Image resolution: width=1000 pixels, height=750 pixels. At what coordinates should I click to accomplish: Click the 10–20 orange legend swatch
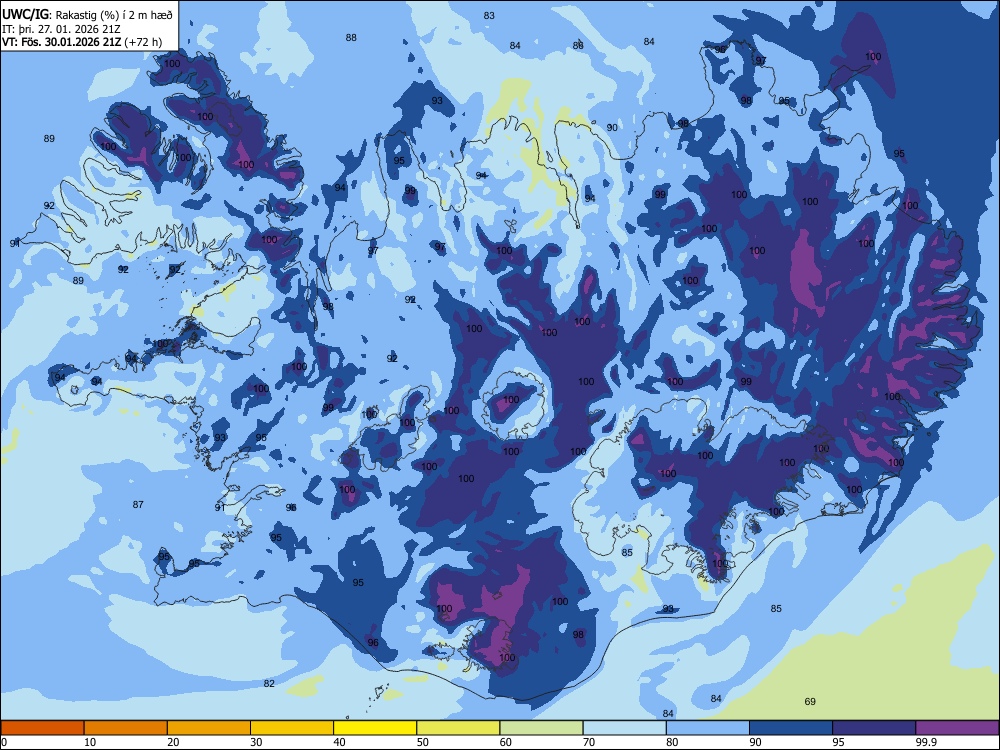click(126, 728)
